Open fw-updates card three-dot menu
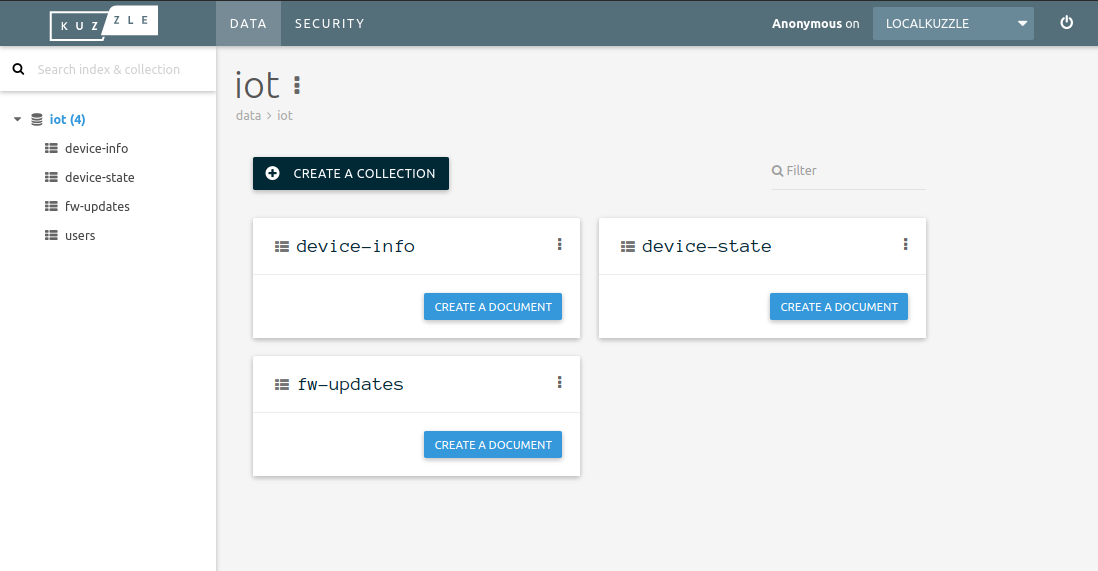Image resolution: width=1098 pixels, height=571 pixels. point(559,382)
